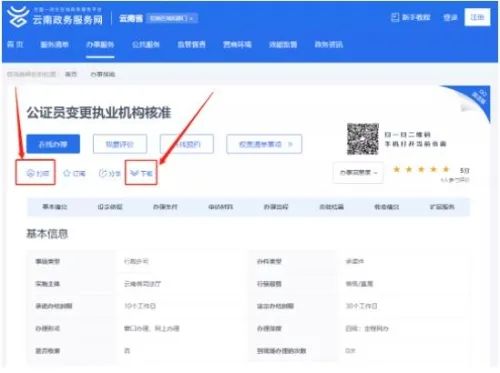This screenshot has width=500, height=373.
Task: Switch to the 基本信息 tab
Action: click(55, 207)
